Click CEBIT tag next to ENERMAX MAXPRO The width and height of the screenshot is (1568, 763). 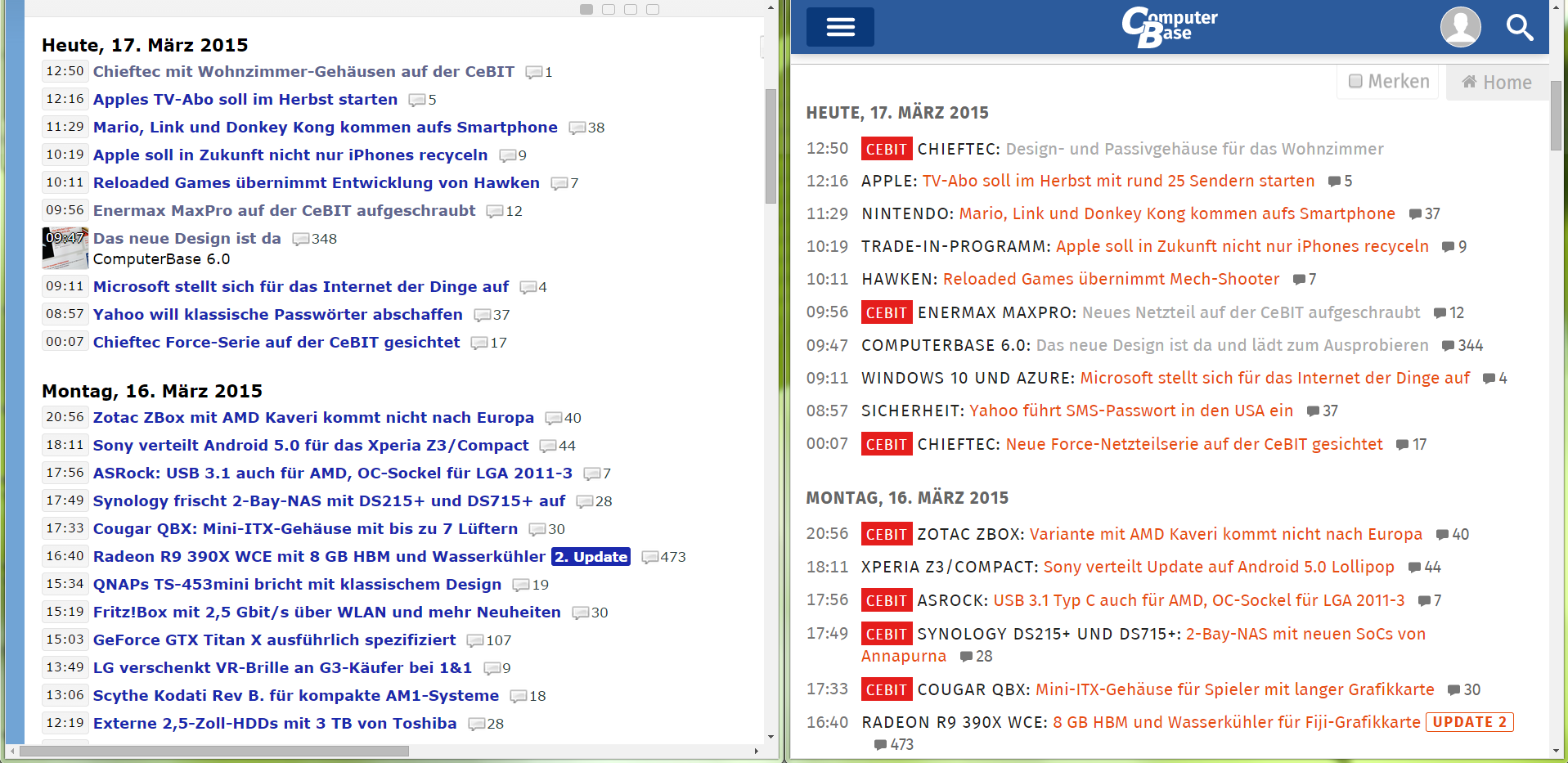click(886, 312)
